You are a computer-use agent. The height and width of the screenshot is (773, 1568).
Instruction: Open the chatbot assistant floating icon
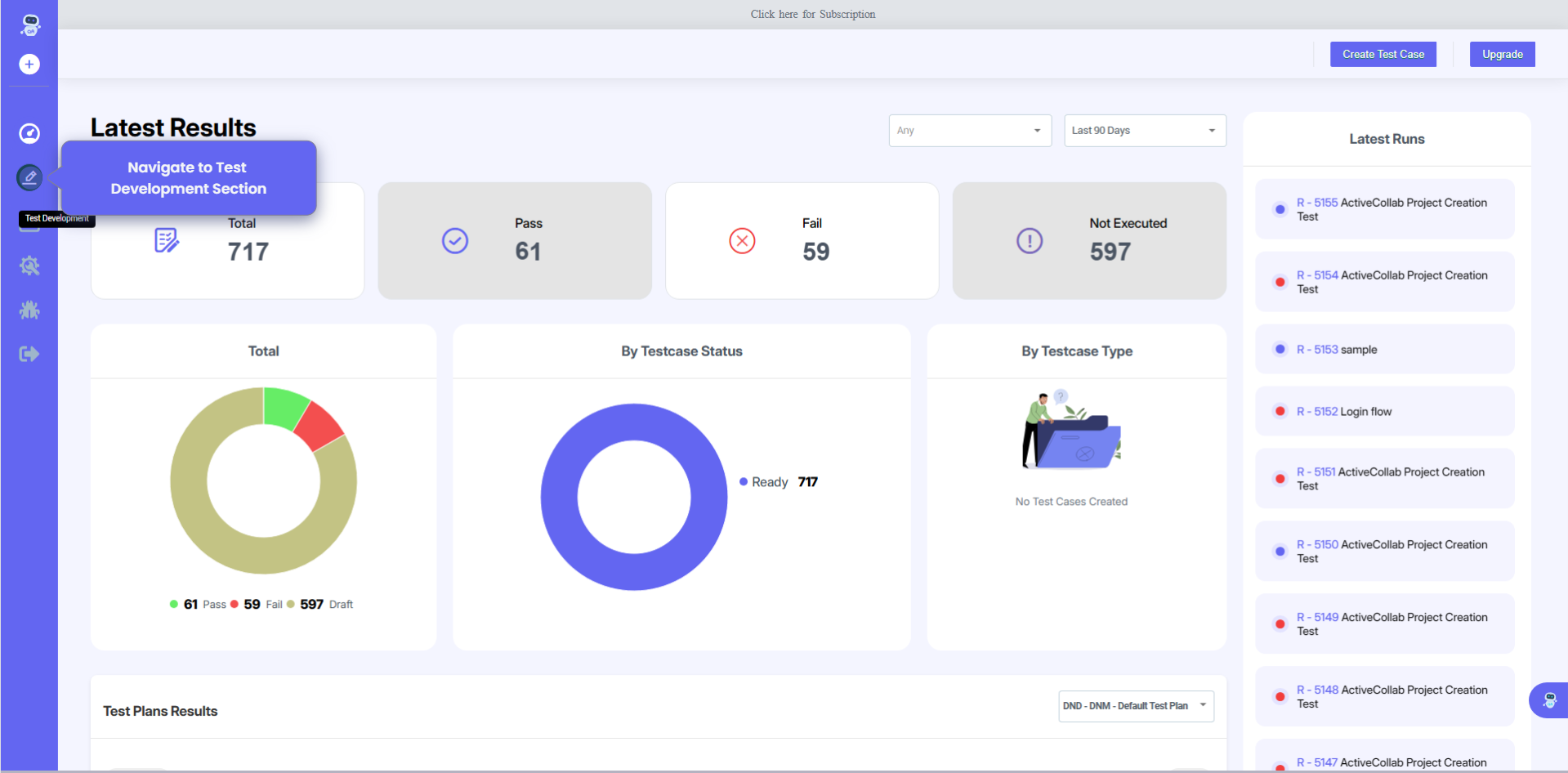tap(1548, 700)
